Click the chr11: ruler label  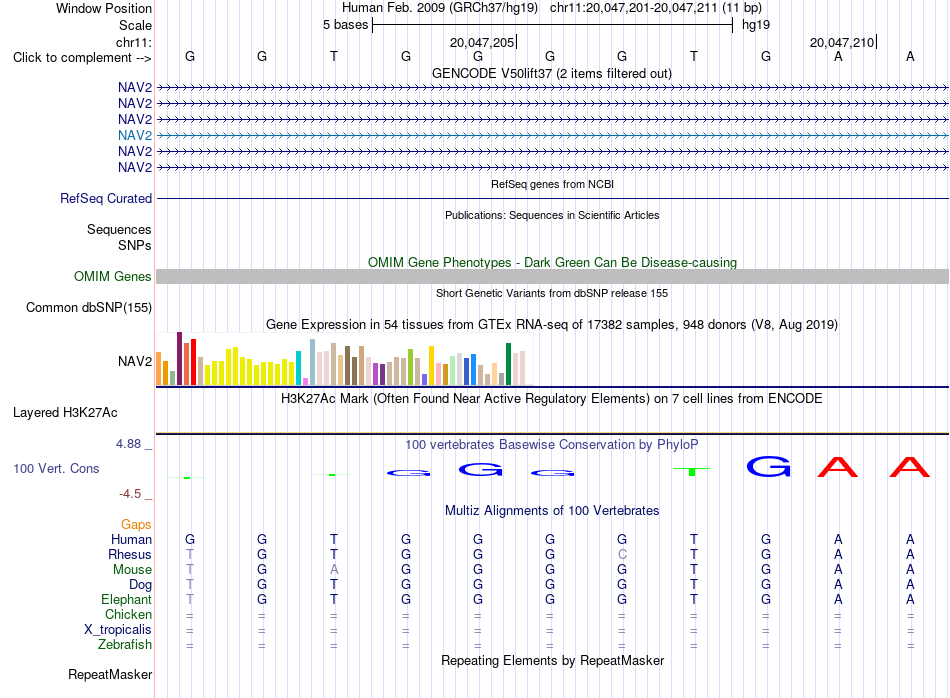(x=134, y=42)
